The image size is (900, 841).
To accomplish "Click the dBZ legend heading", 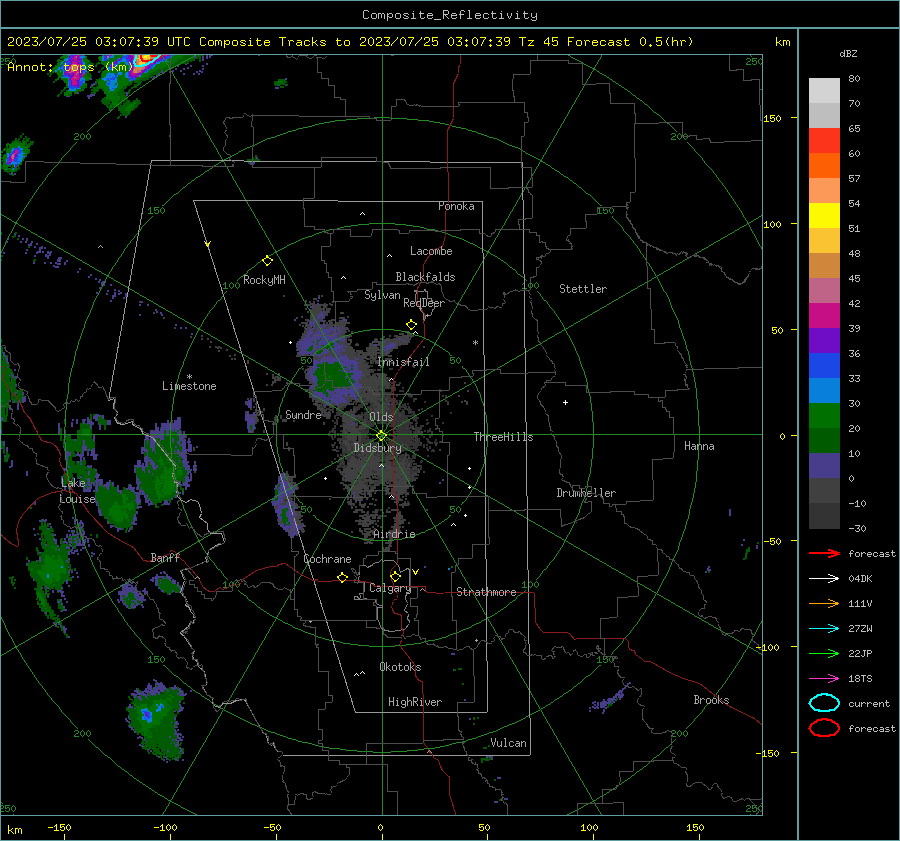I will [x=848, y=53].
